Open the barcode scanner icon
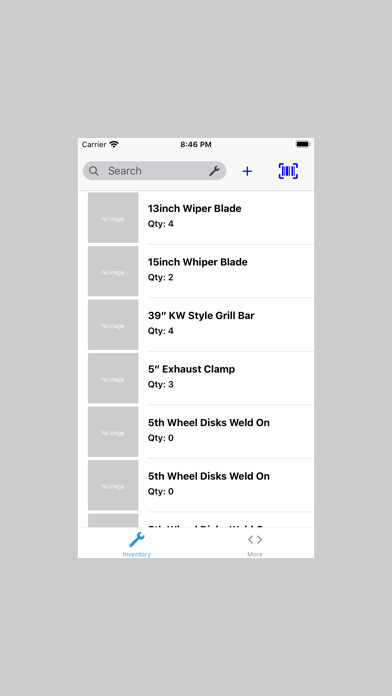This screenshot has height=696, width=392. [288, 171]
